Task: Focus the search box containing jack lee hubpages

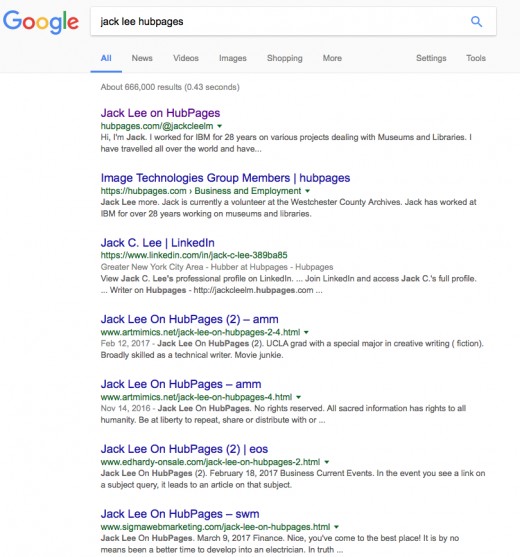Action: (x=281, y=22)
